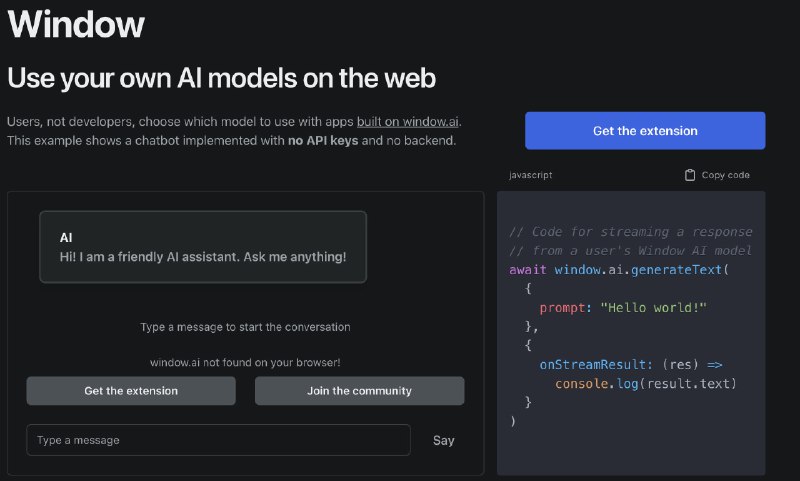This screenshot has width=800, height=481.
Task: Click the await window.ai.generateText code line
Action: tap(619, 269)
